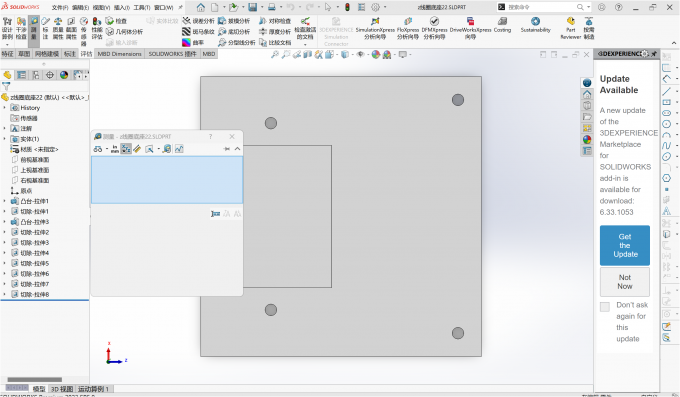Open Geometry Analysis (几何体分析)
Viewport: 680px width, 397px height.
[x=124, y=32]
